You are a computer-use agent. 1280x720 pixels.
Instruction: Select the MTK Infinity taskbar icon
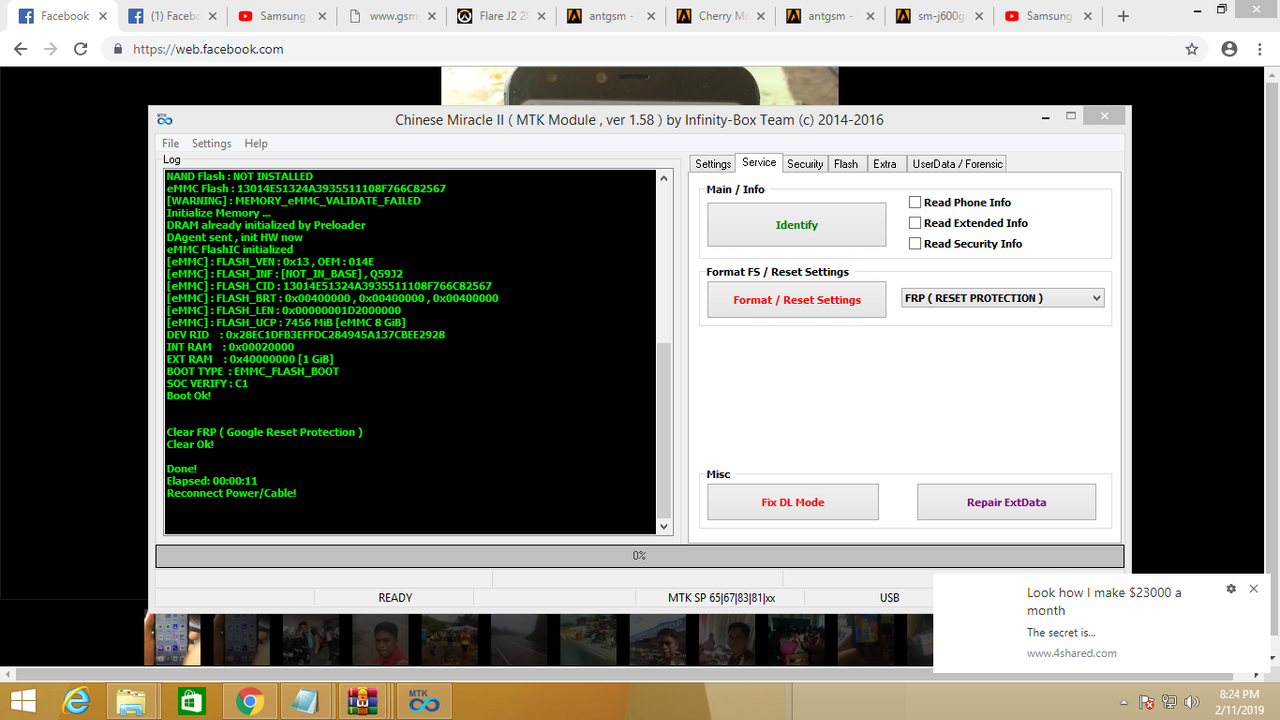[x=425, y=701]
